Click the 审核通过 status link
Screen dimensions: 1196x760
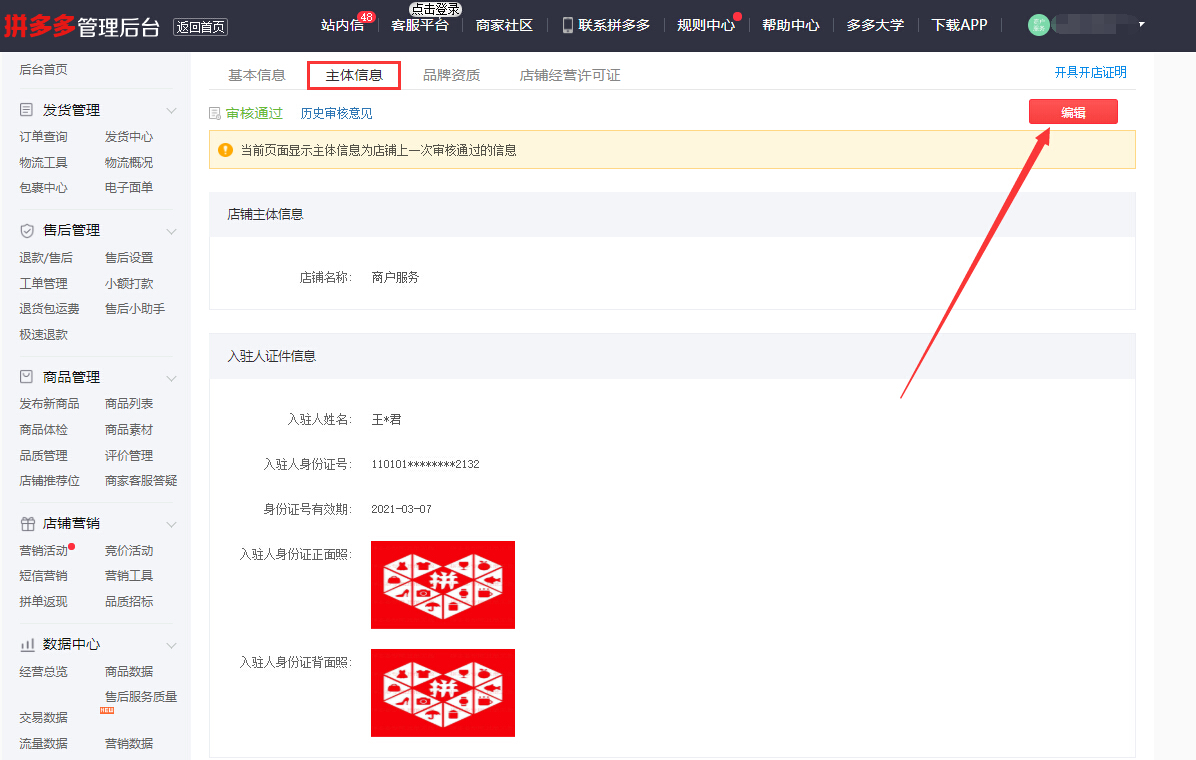click(x=254, y=114)
